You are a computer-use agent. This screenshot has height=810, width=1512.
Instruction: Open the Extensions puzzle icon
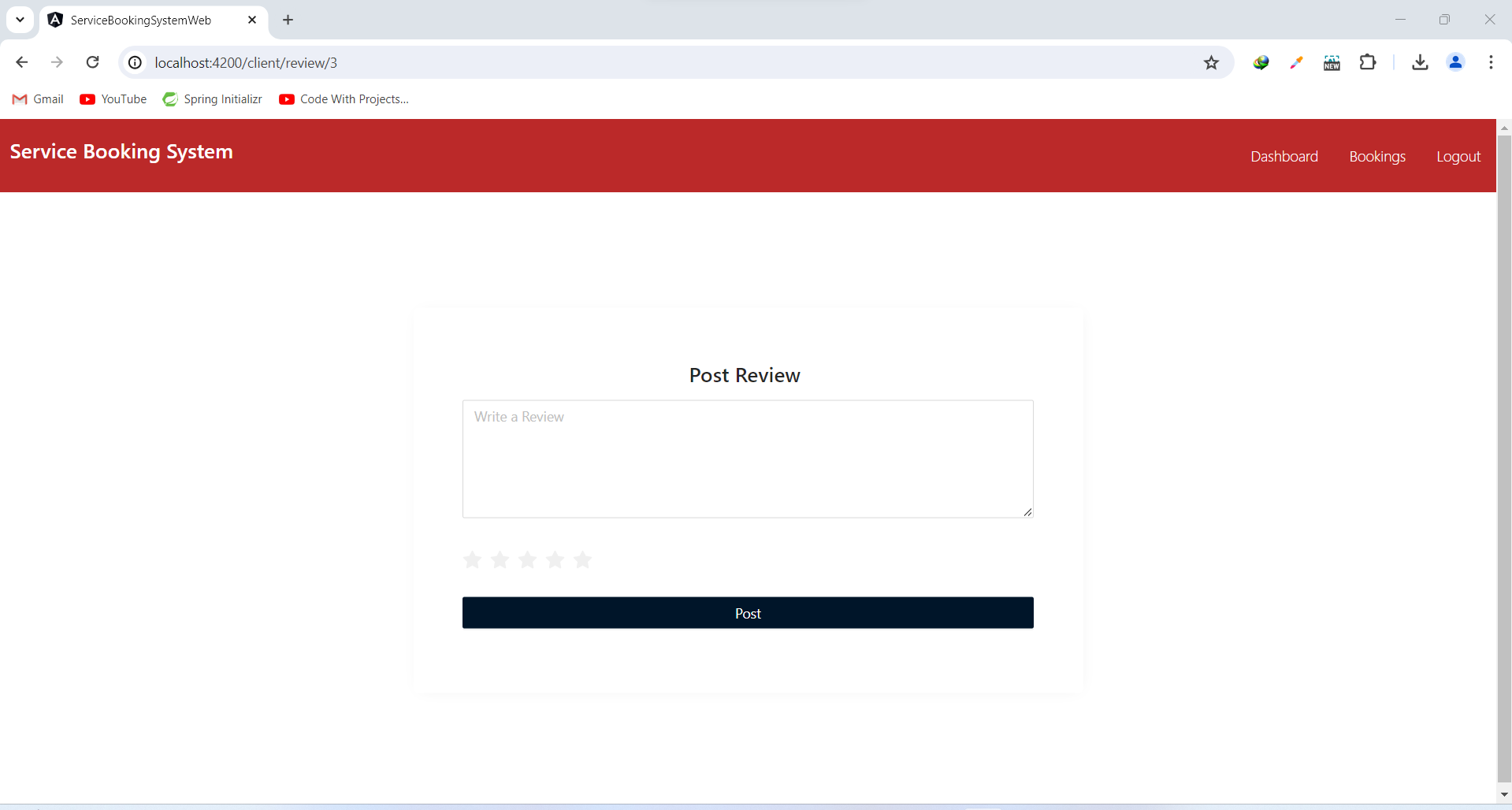click(1368, 62)
